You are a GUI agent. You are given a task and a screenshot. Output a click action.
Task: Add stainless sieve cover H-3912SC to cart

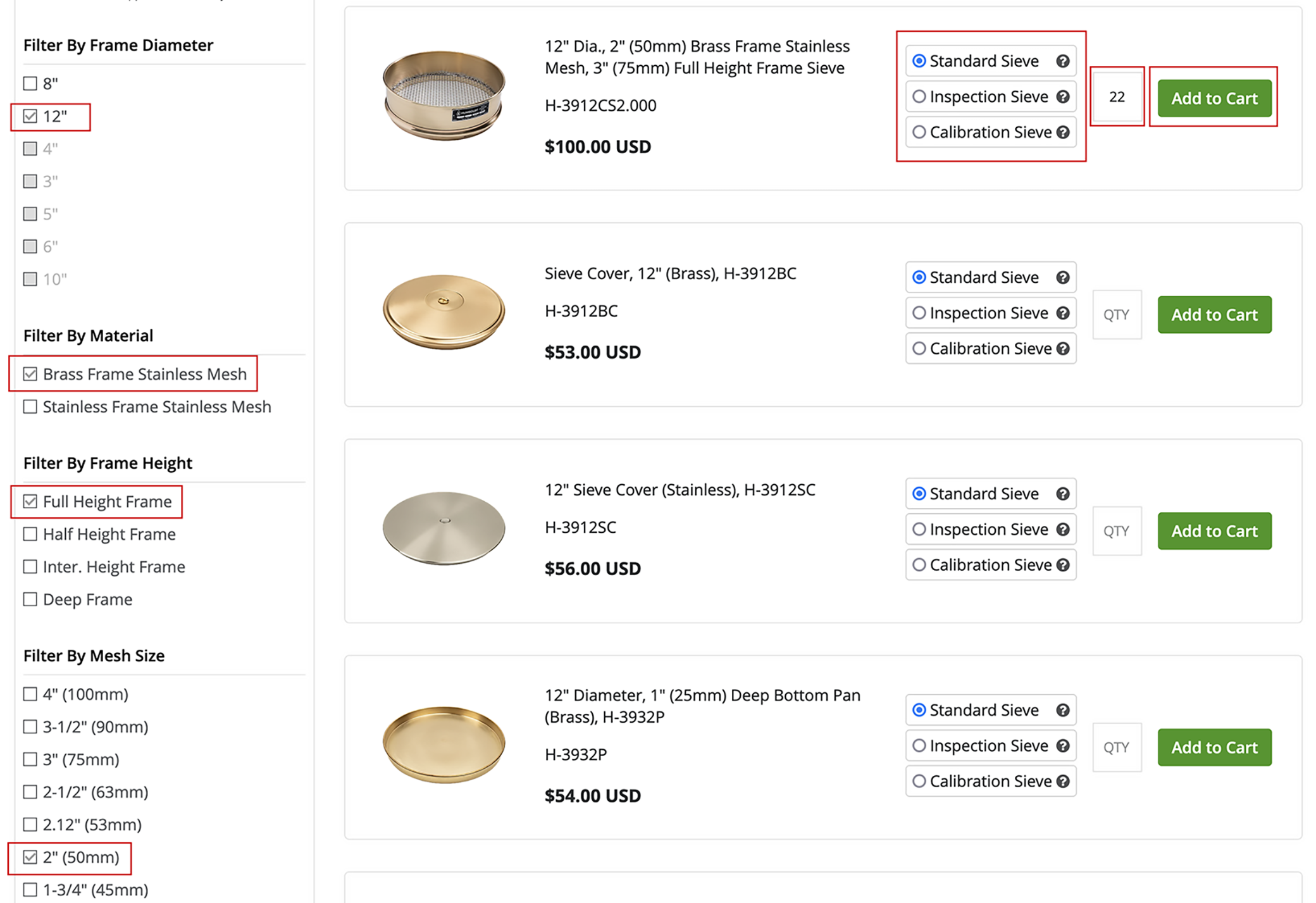click(x=1214, y=531)
